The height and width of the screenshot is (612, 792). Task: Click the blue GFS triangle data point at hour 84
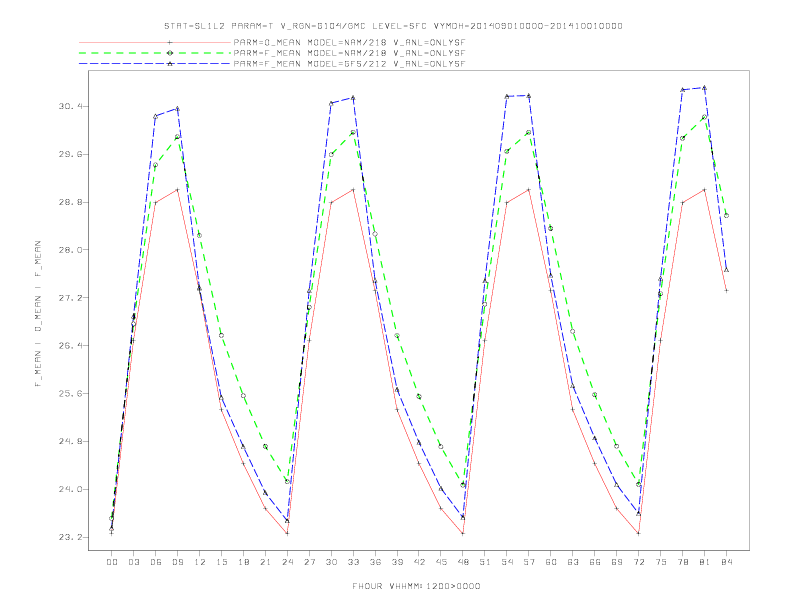726,270
